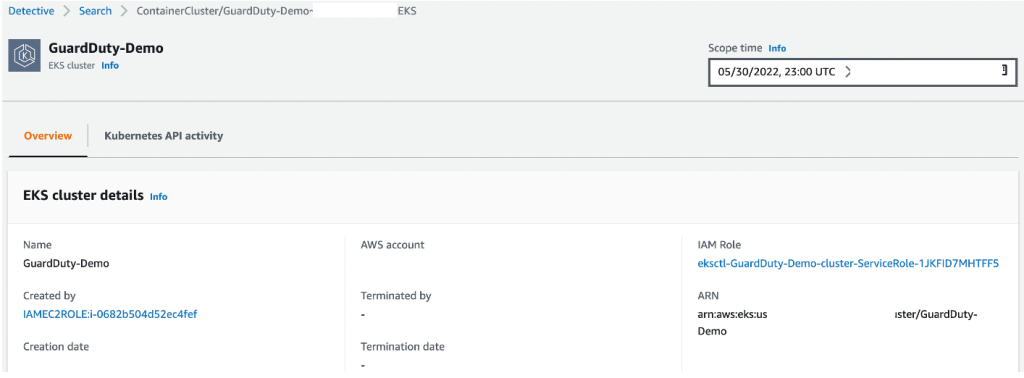The height and width of the screenshot is (378, 1024).
Task: Click the EKS cluster details heading
Action: click(x=84, y=195)
